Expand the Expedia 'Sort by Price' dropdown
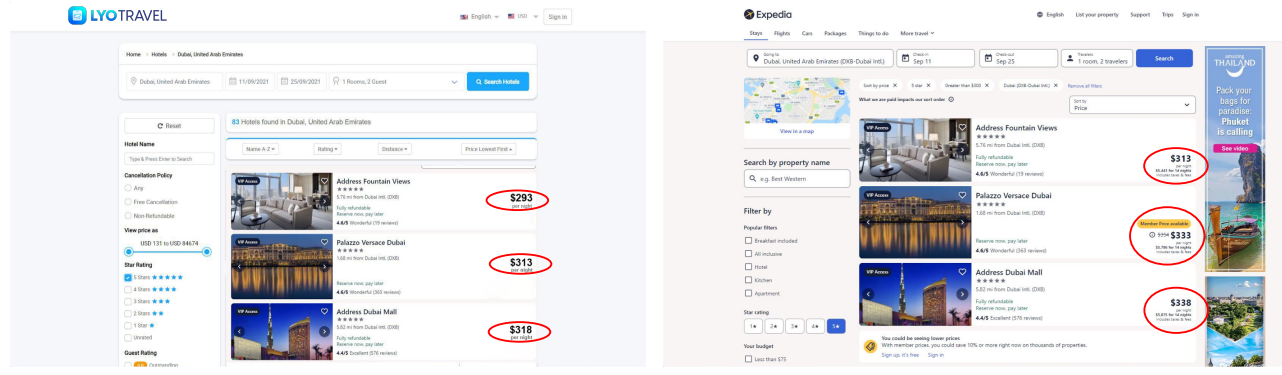 click(1131, 104)
